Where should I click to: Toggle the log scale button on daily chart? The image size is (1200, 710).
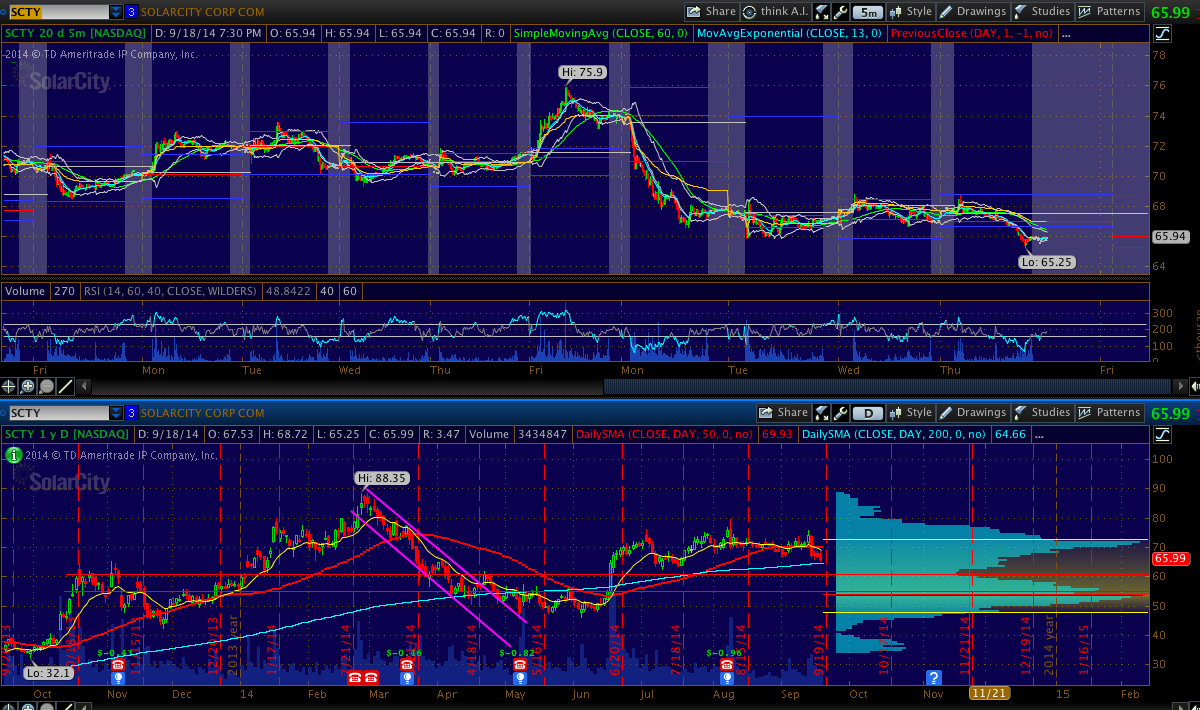point(1162,433)
